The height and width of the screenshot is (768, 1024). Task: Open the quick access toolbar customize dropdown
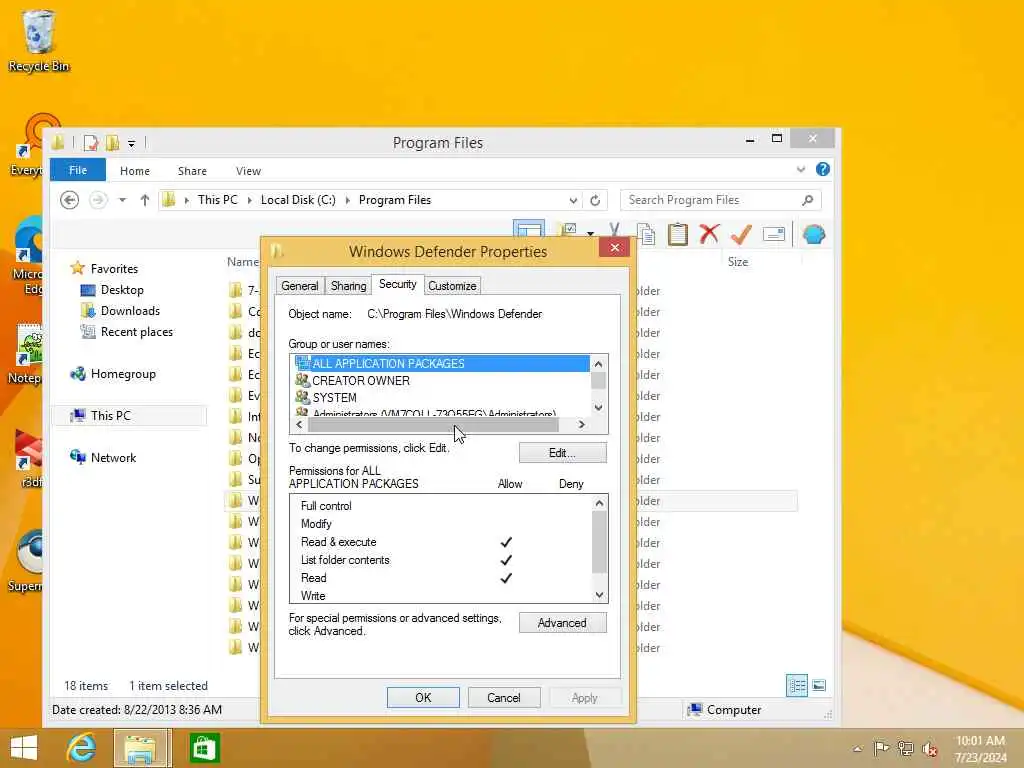click(x=131, y=143)
